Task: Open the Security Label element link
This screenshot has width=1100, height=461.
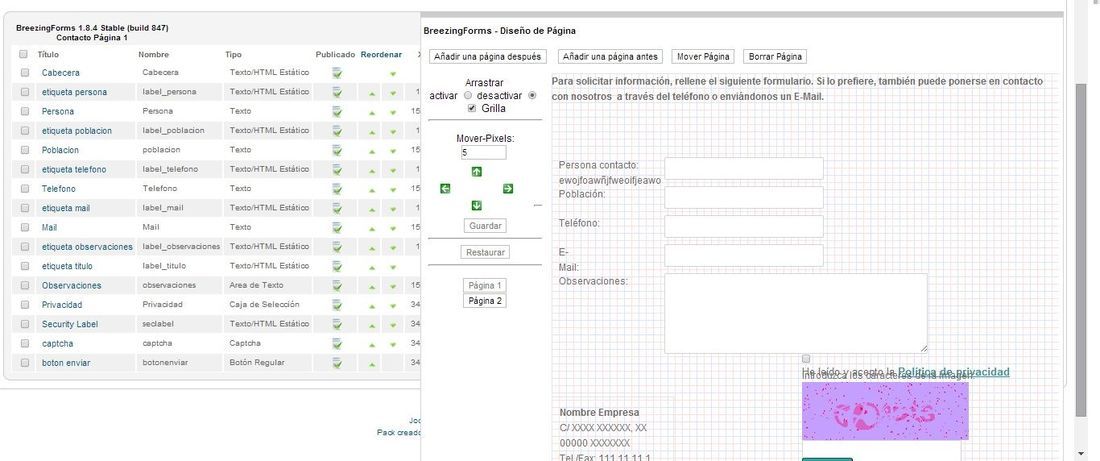Action: pyautogui.click(x=70, y=324)
